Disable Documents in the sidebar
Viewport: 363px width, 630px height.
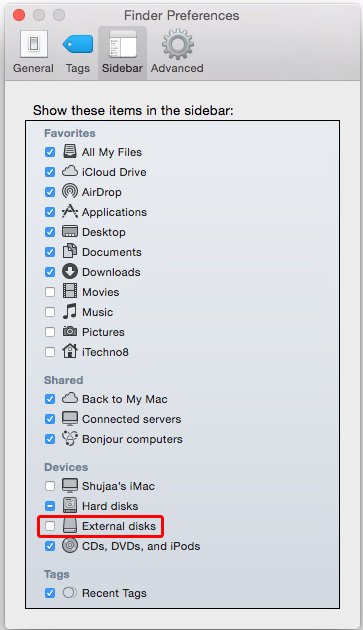pos(50,252)
